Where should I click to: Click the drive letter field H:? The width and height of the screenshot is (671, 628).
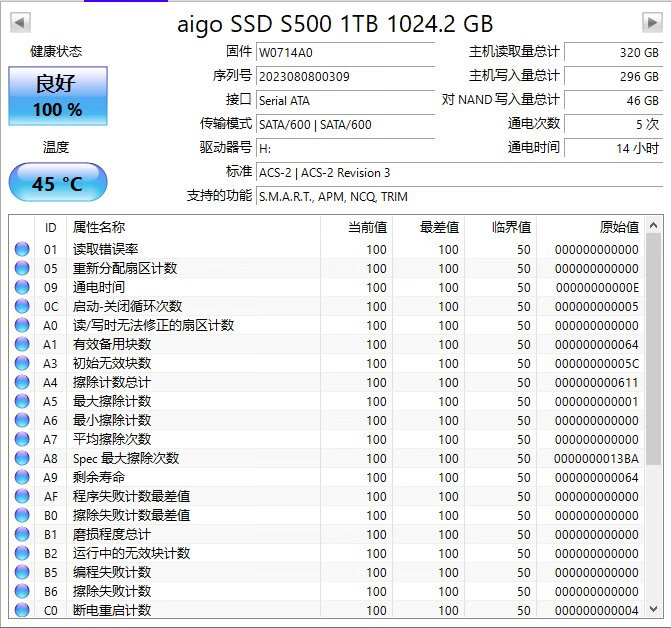tap(345, 148)
